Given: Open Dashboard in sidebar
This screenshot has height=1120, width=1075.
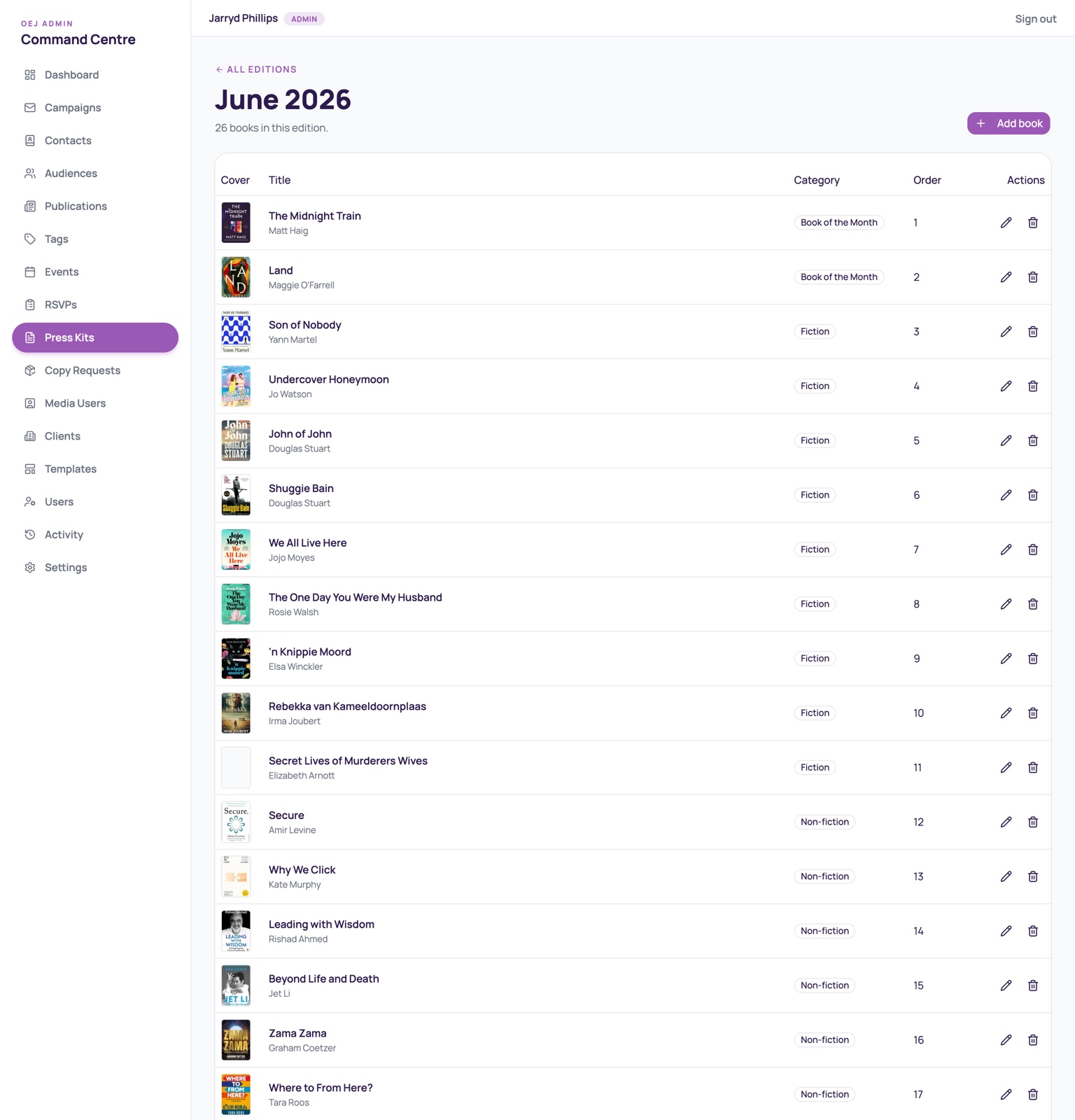Looking at the screenshot, I should pos(95,75).
